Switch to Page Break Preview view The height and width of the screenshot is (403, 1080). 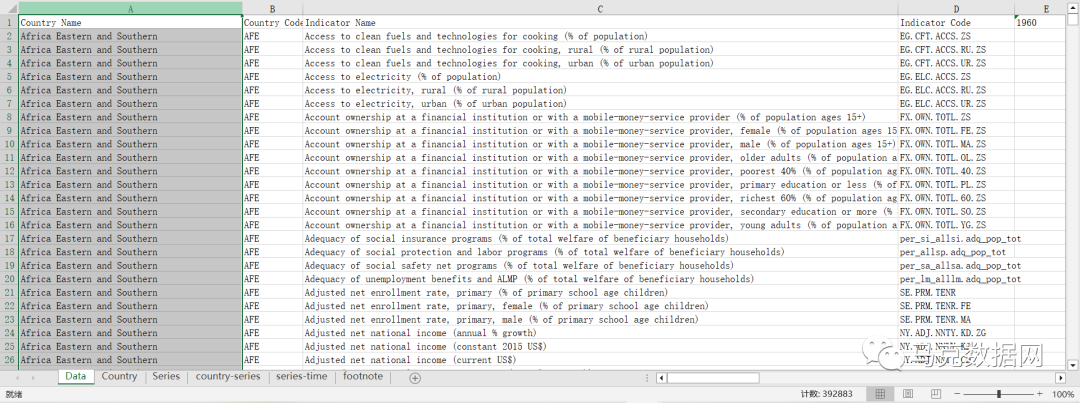pos(934,393)
